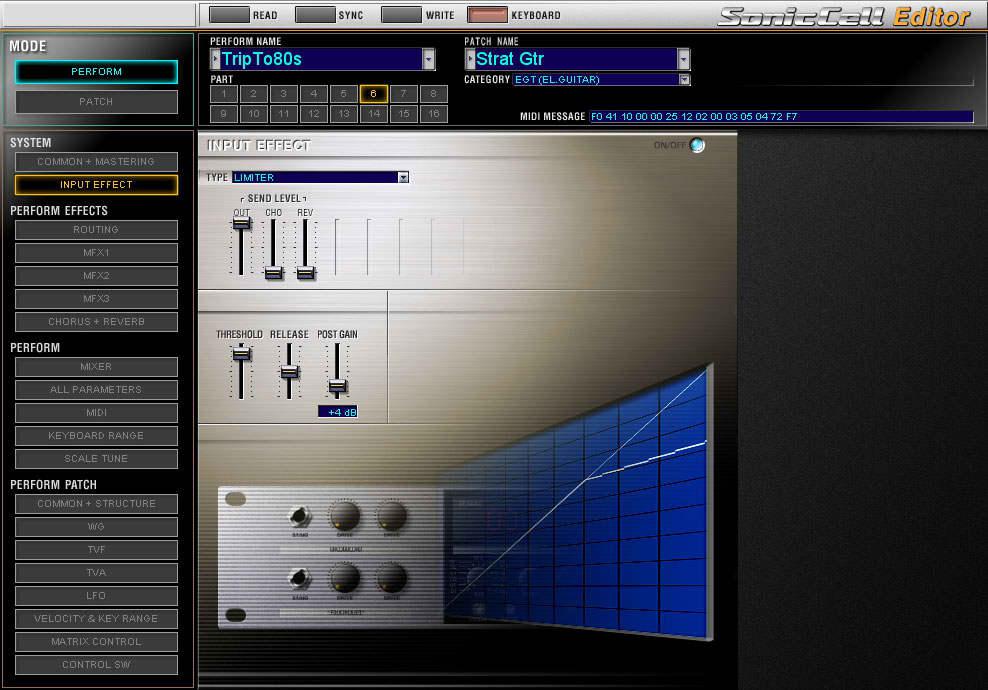This screenshot has height=690, width=988.
Task: Select part 9
Action: point(224,114)
